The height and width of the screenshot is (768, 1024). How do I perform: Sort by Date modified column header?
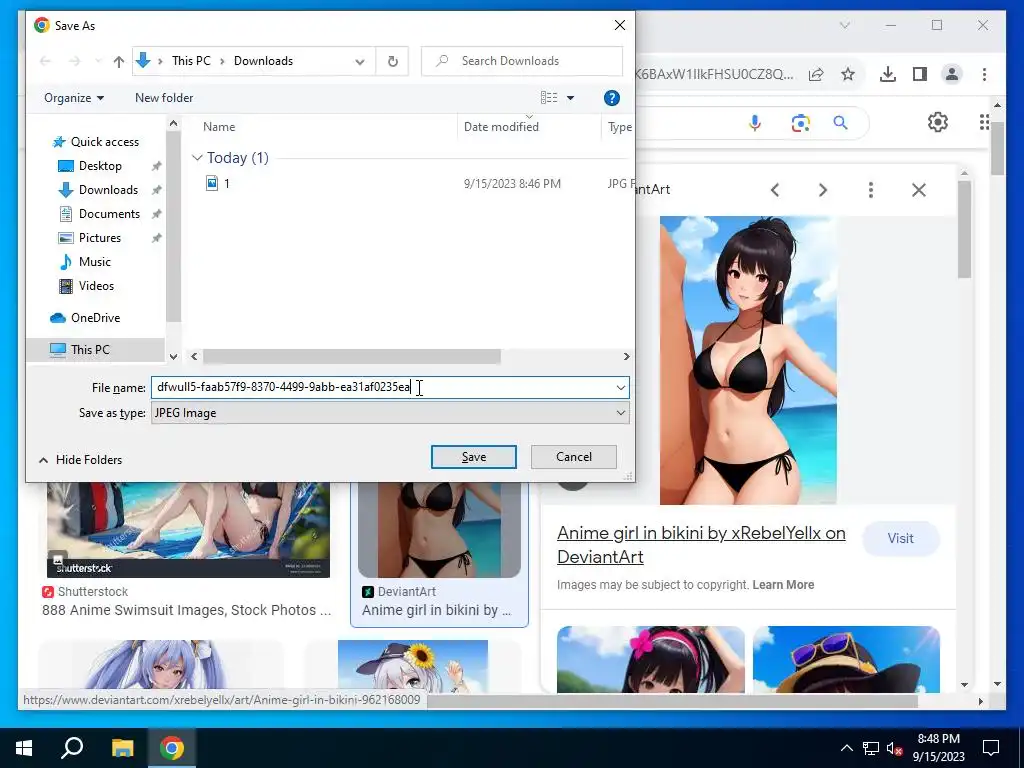tap(501, 127)
